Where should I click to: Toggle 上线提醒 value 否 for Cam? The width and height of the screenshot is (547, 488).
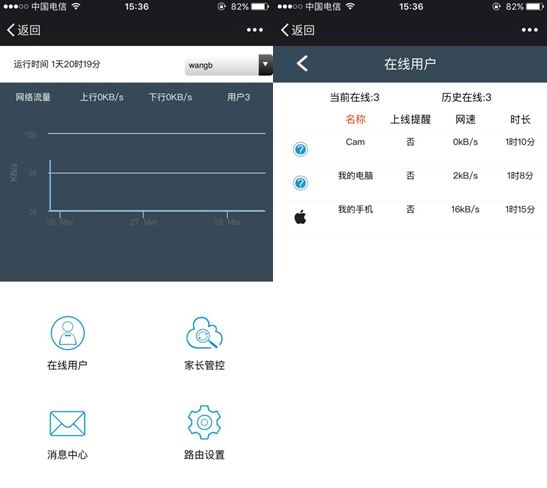pos(410,142)
